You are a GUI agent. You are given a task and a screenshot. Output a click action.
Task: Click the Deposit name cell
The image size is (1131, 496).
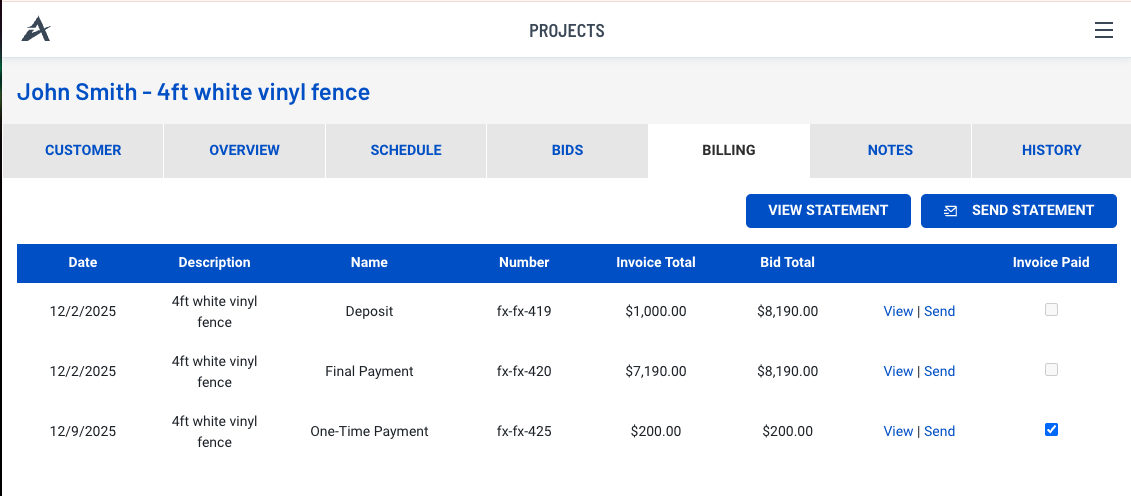point(369,311)
